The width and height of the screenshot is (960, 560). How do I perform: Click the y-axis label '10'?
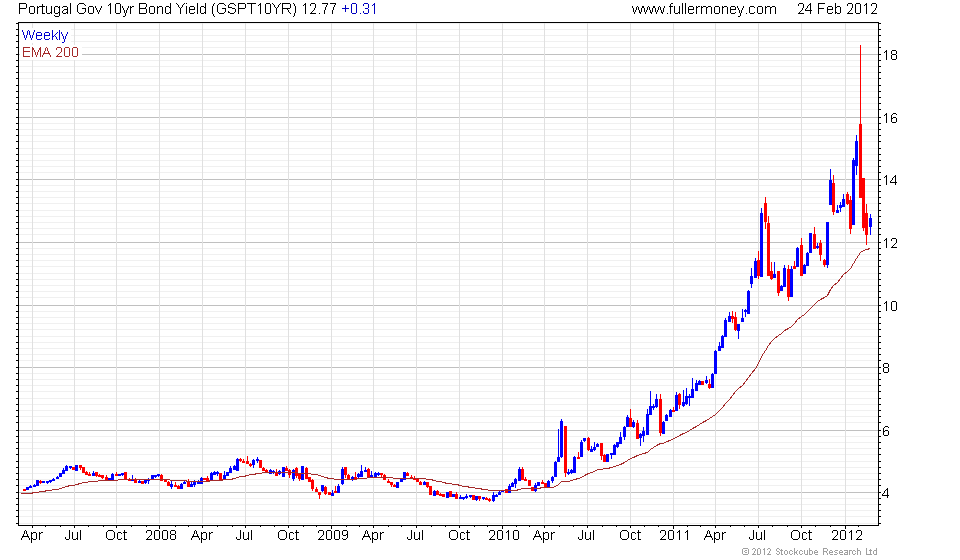tap(890, 306)
